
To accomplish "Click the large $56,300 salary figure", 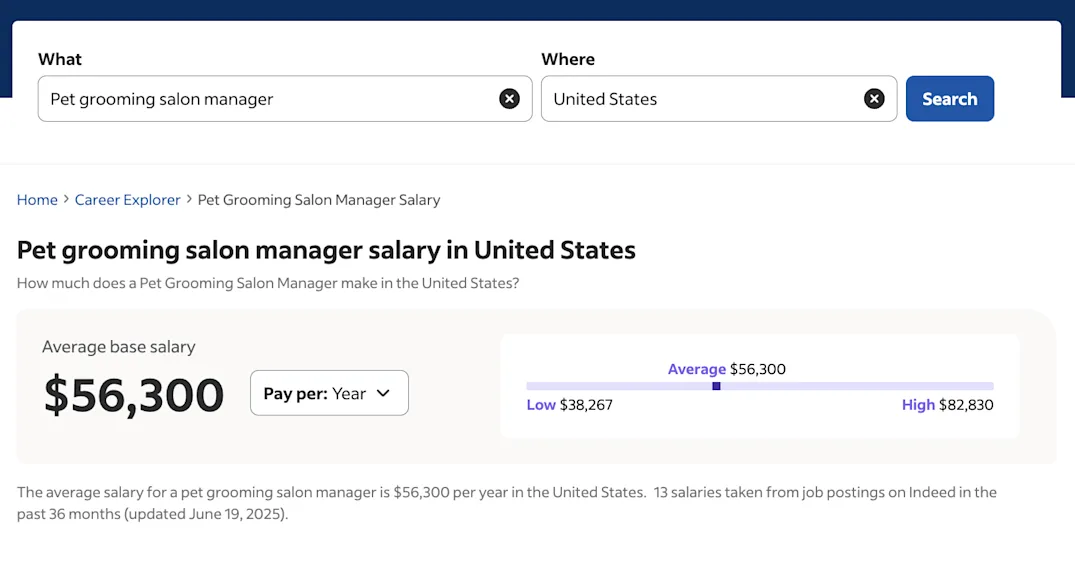I will tap(134, 395).
